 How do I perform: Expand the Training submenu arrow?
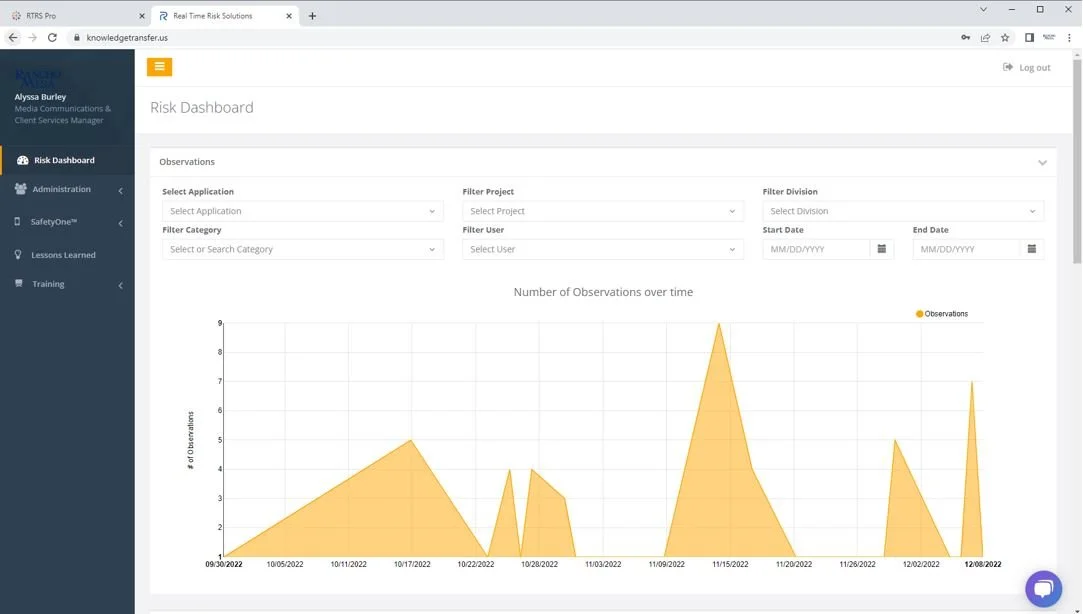(121, 285)
